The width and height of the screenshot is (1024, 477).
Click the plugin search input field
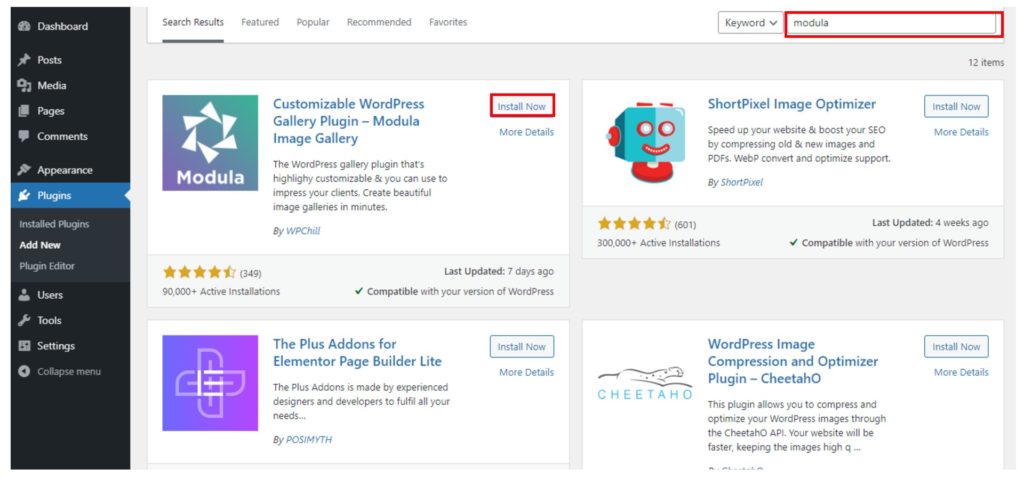tap(891, 23)
